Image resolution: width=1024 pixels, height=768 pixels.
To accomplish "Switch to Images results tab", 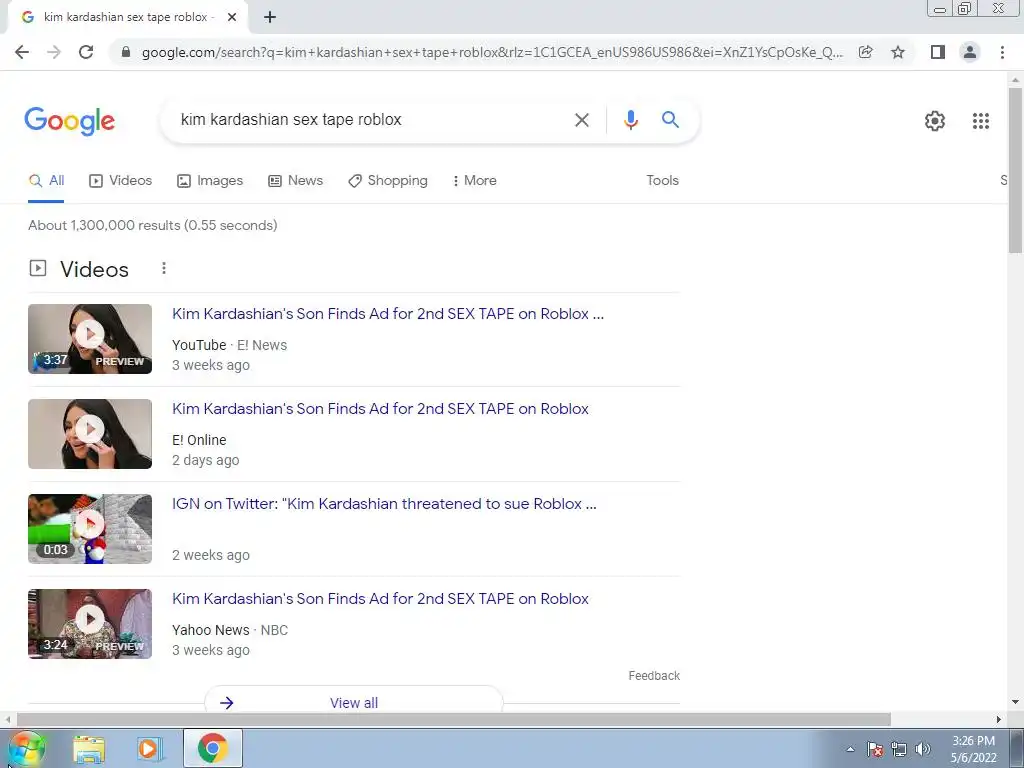I will tap(210, 181).
